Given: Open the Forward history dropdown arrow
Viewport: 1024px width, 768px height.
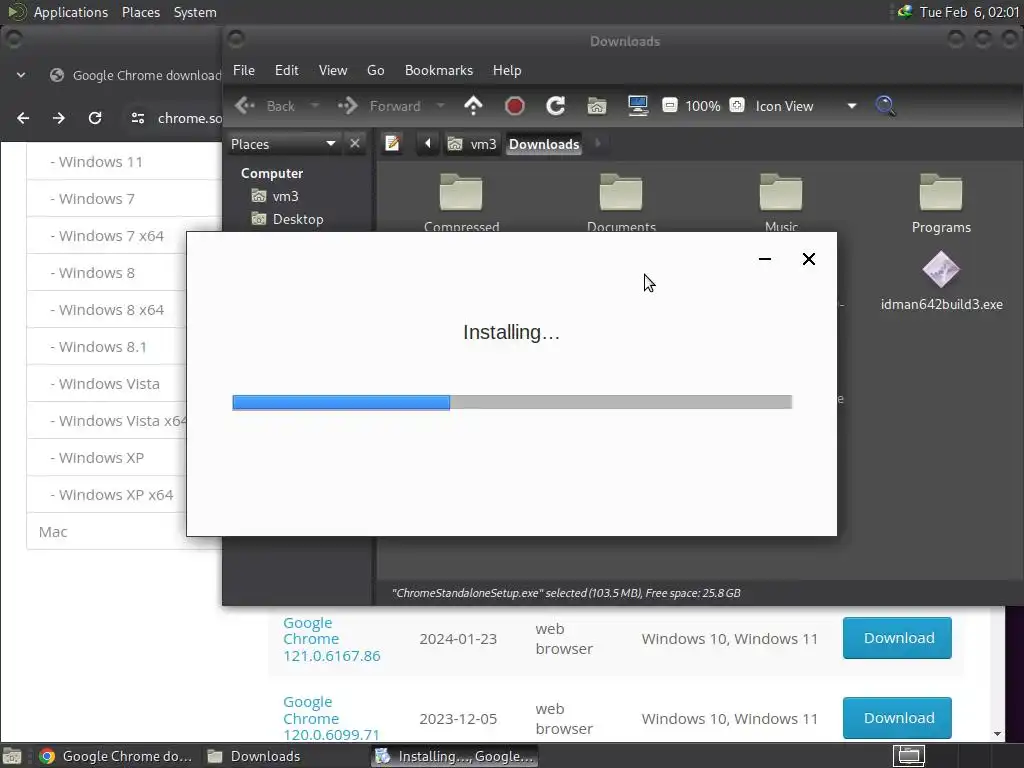Looking at the screenshot, I should click(440, 106).
